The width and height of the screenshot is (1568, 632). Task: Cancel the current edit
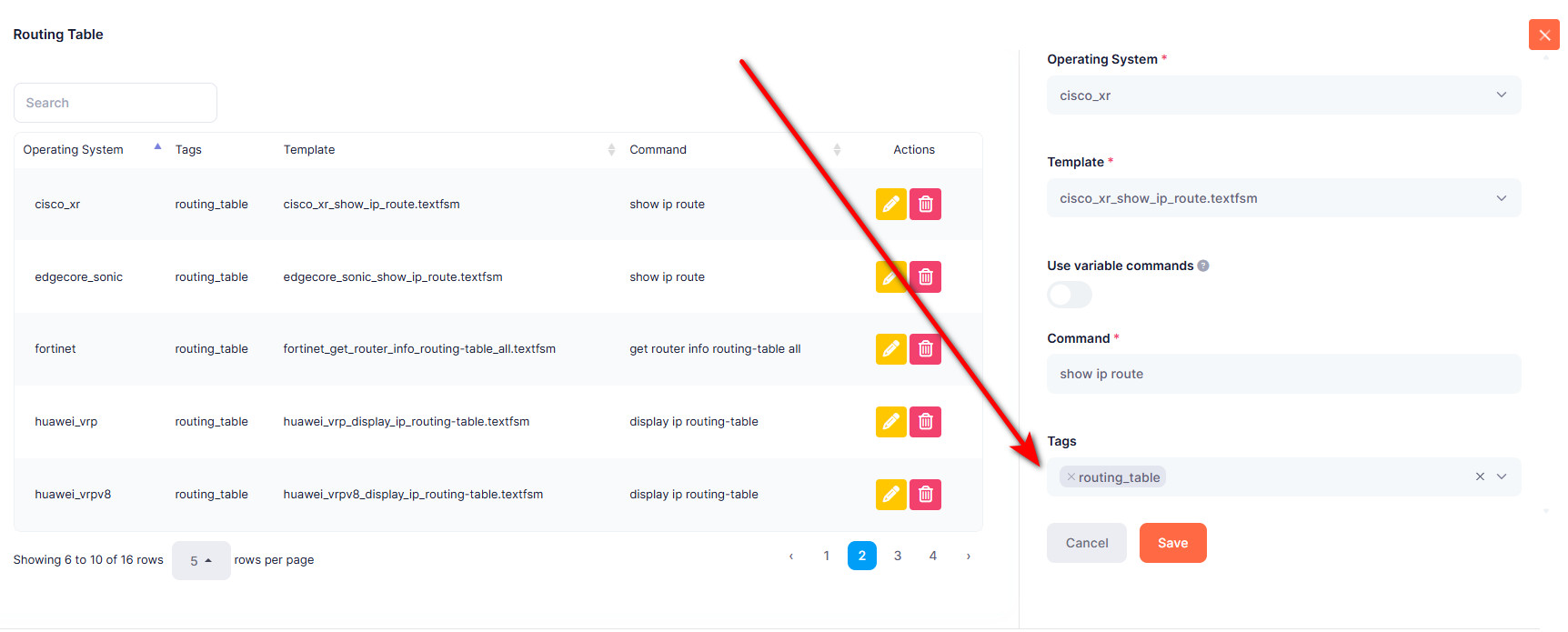pyautogui.click(x=1086, y=543)
